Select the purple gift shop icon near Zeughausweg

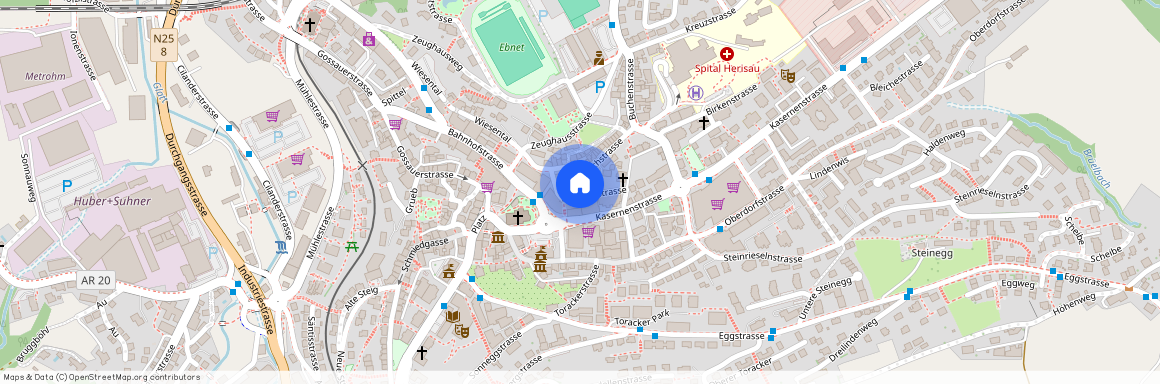pyautogui.click(x=368, y=39)
